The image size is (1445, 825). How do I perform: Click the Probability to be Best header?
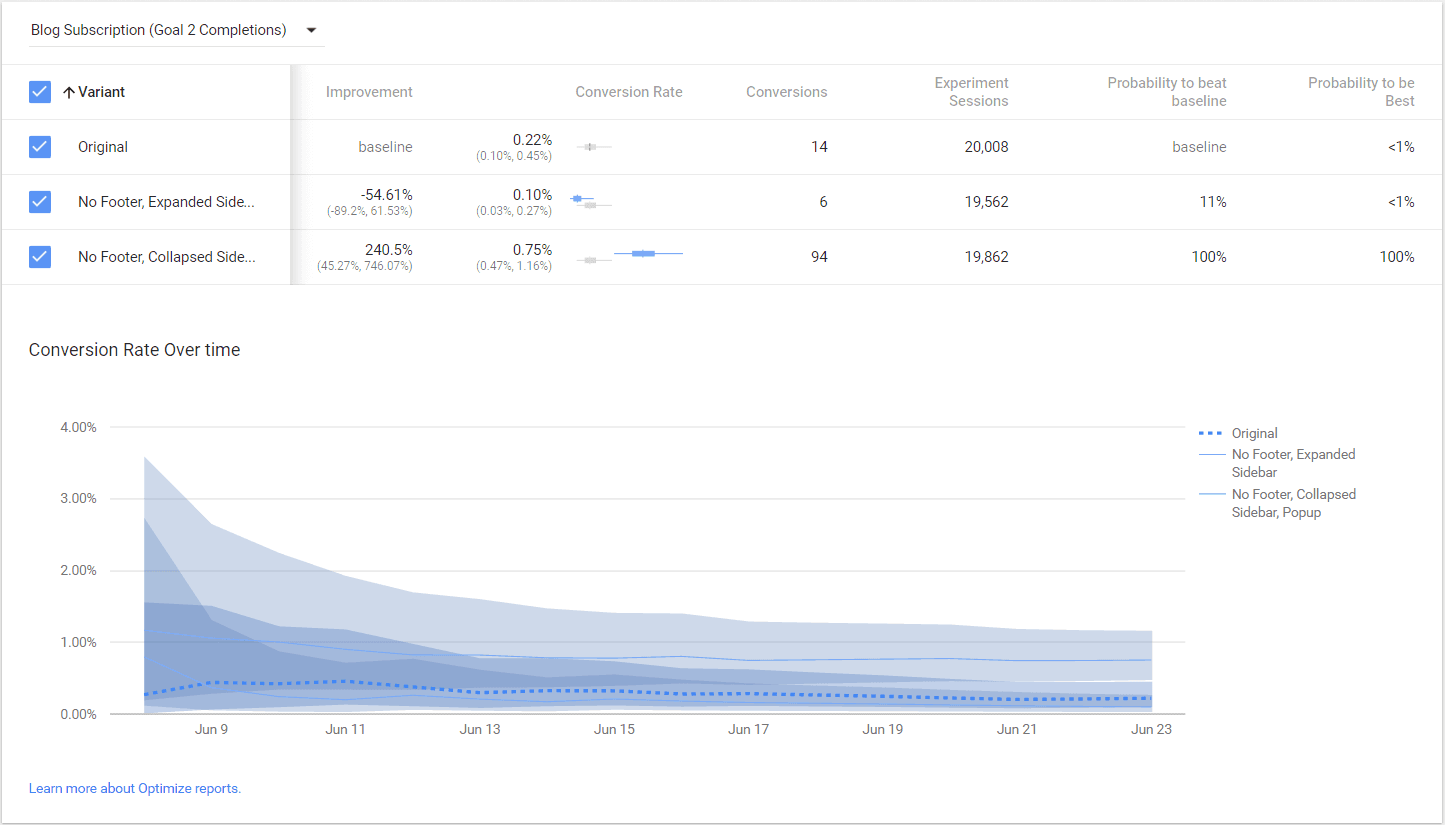(1360, 92)
